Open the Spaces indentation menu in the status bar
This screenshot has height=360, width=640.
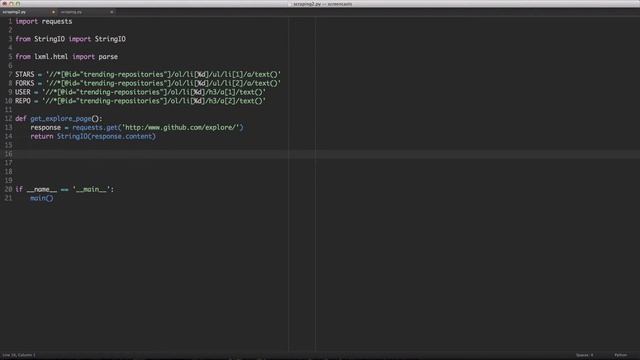584,355
